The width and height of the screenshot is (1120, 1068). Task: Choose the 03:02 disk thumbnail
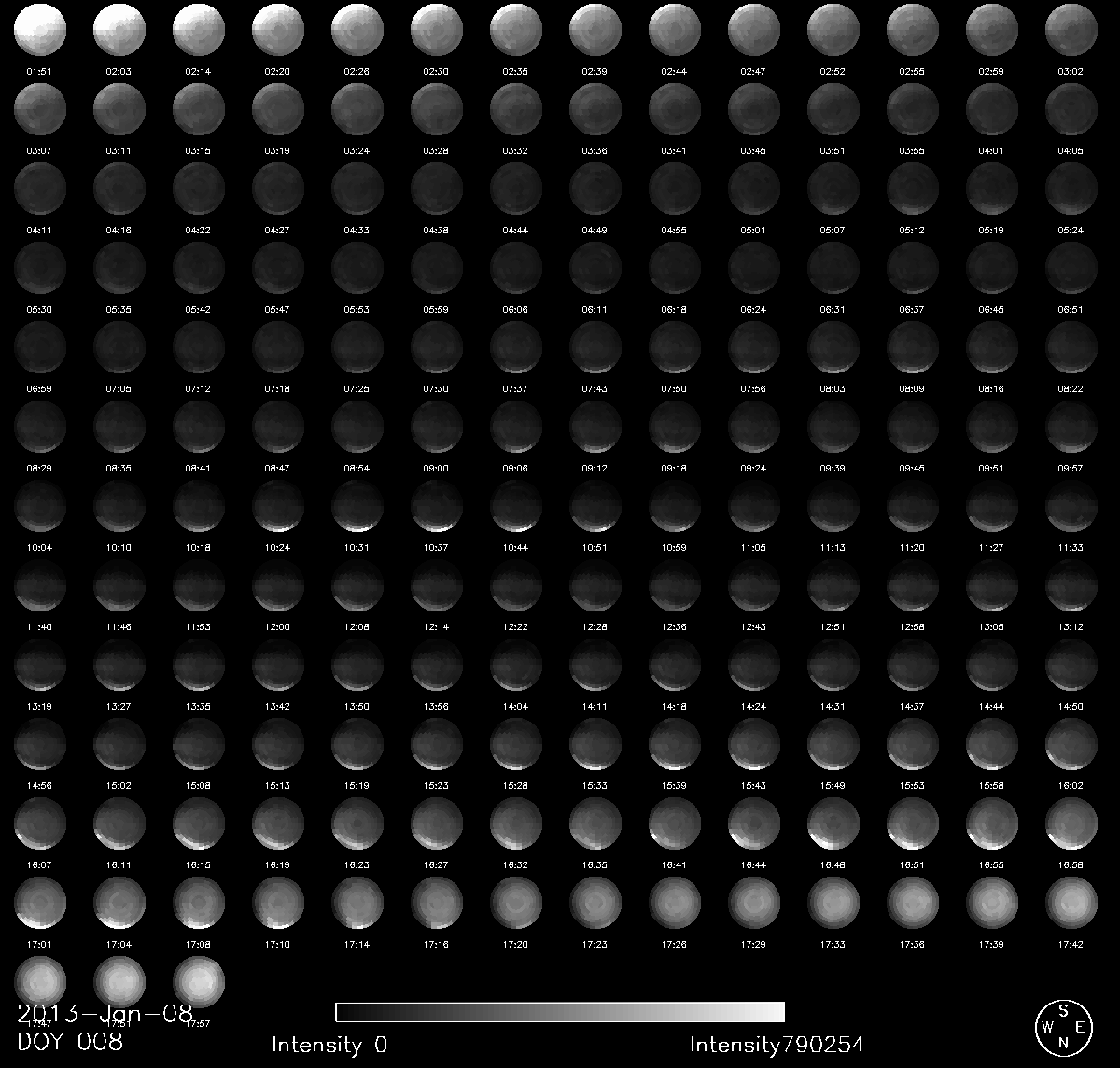1071,31
